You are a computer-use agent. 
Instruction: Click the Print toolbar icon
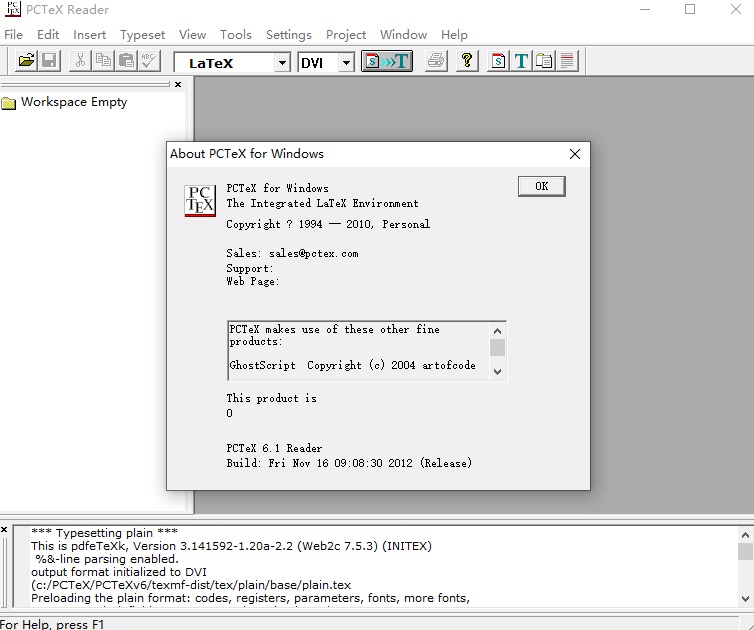pyautogui.click(x=437, y=61)
